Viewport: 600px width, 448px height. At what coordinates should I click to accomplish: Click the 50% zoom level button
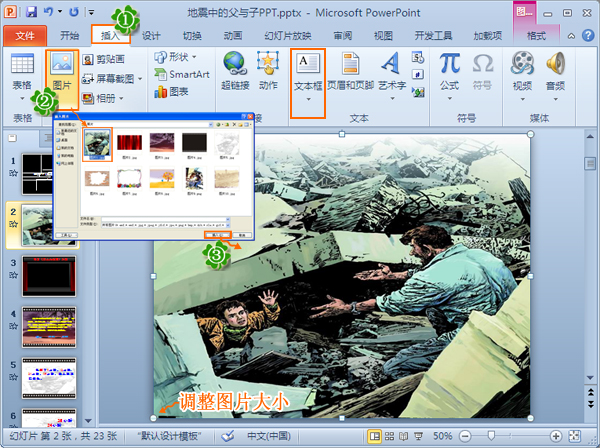tap(442, 436)
